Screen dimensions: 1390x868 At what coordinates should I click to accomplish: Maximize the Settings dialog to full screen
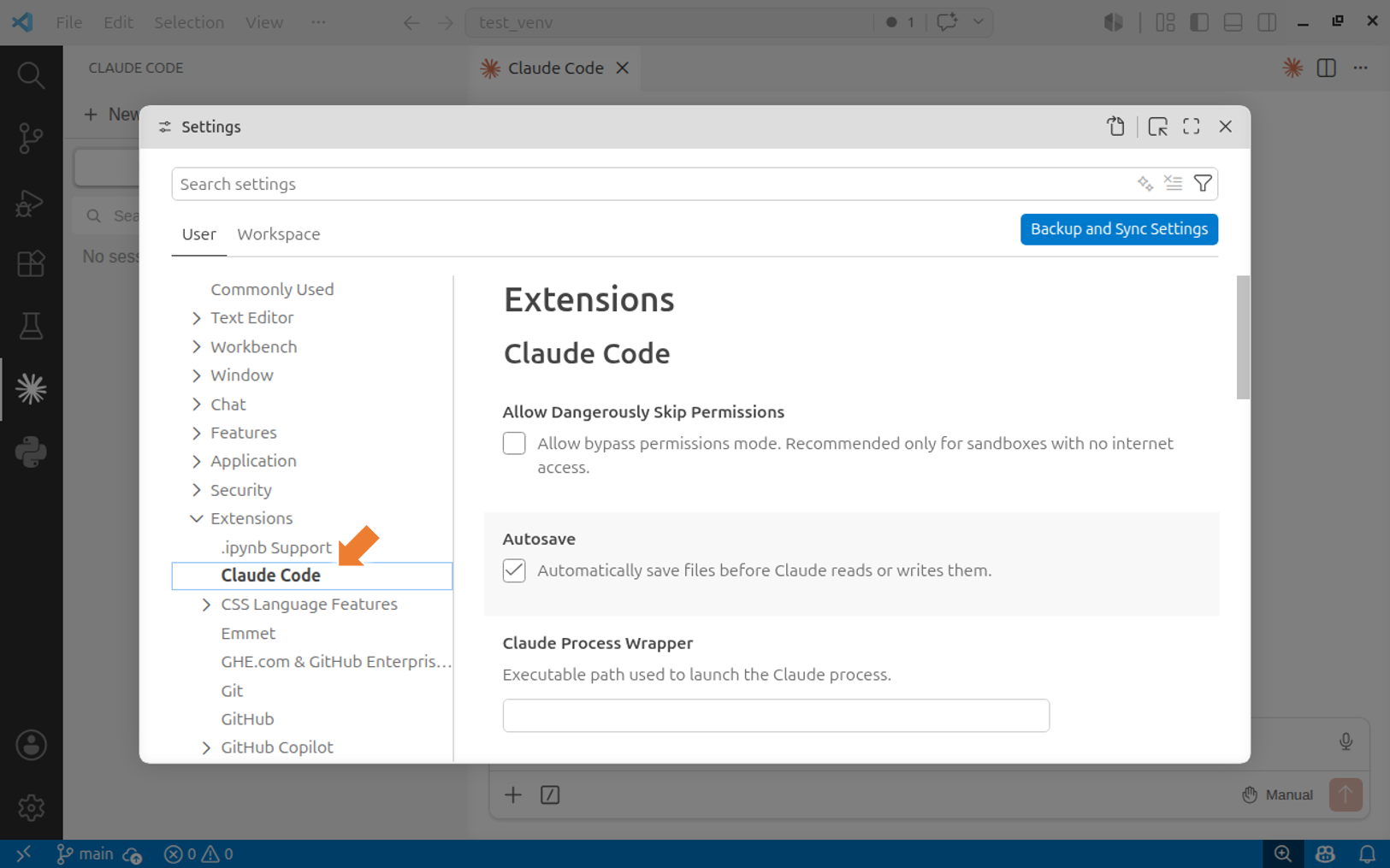point(1192,127)
